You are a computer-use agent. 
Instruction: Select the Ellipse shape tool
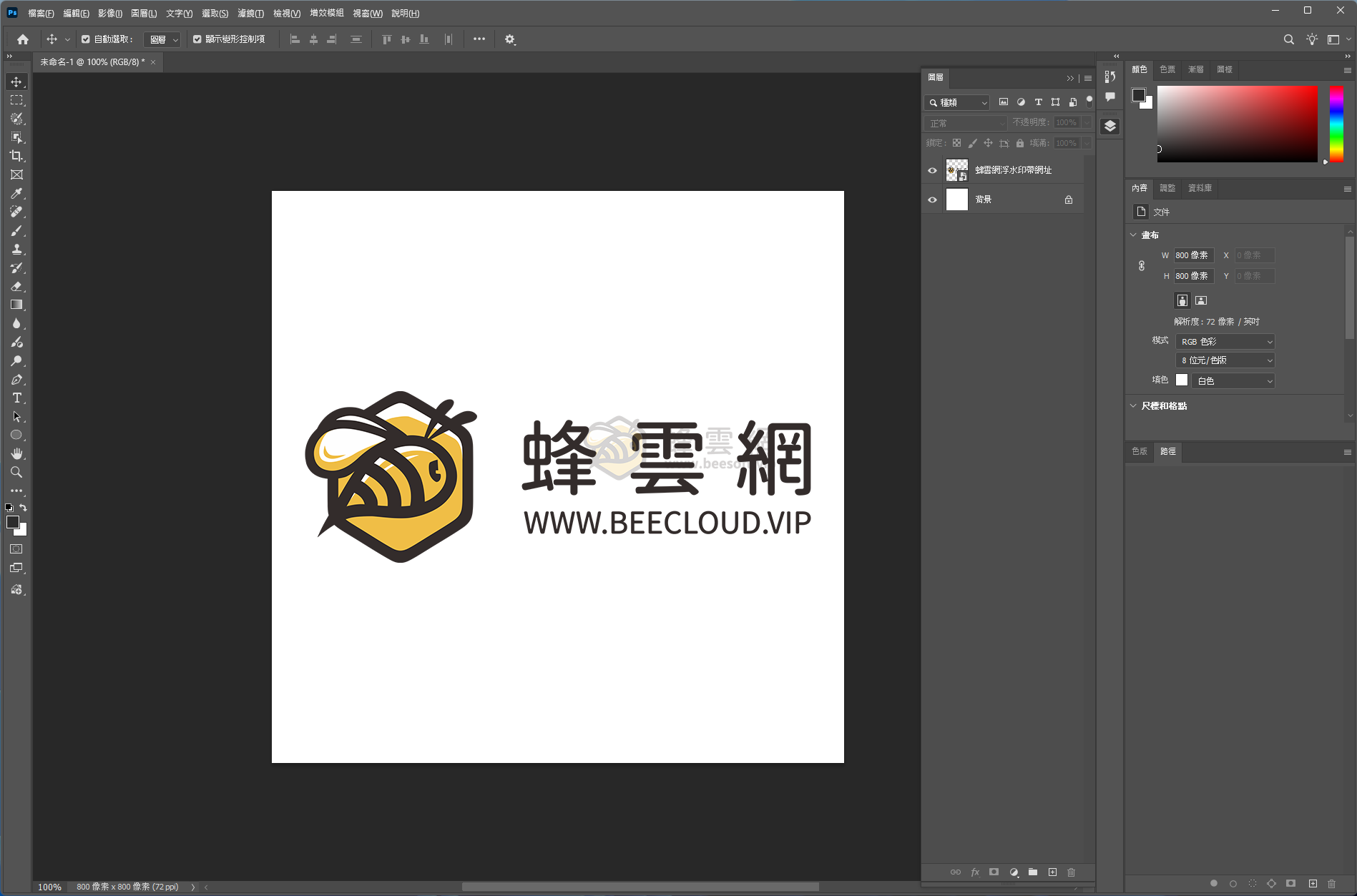coord(16,435)
